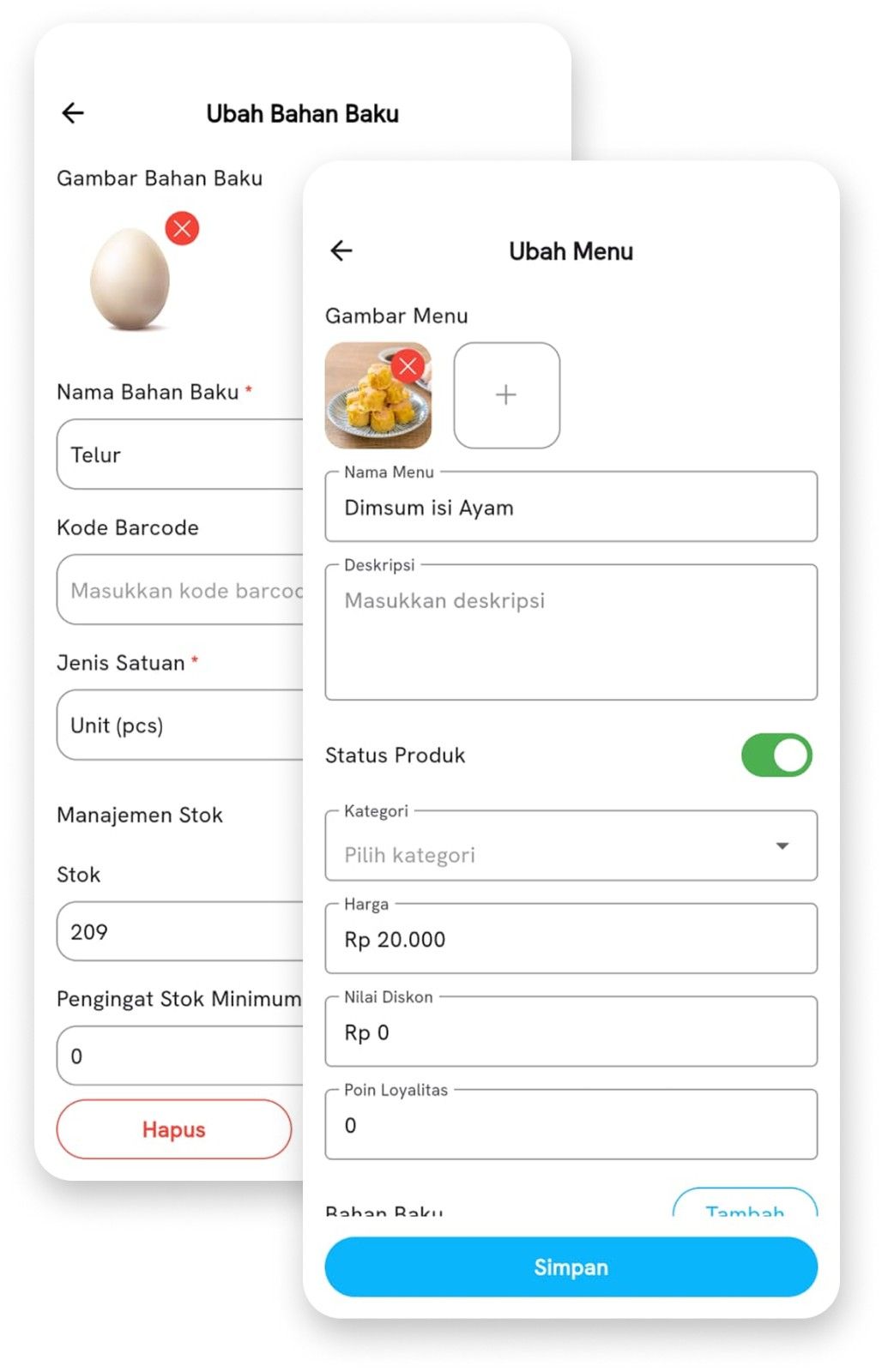Remove the egg image
Viewport: 882px width, 1372px height.
[182, 228]
